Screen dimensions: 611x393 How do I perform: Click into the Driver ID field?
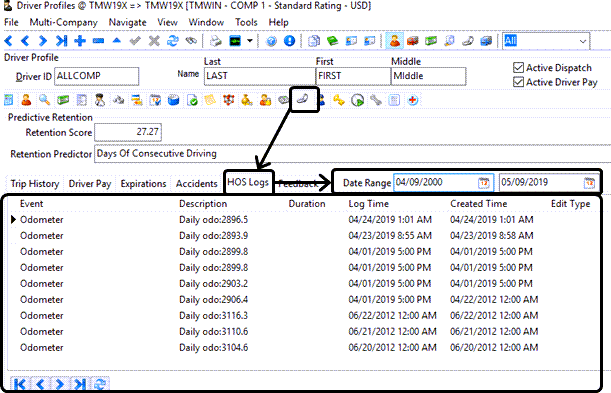[97, 76]
